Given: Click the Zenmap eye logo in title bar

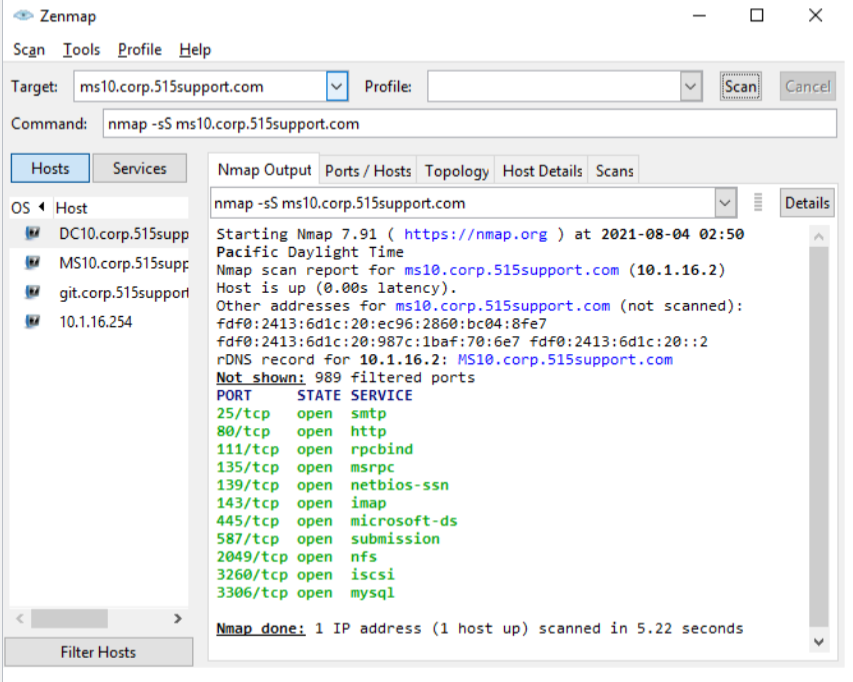Looking at the screenshot, I should pyautogui.click(x=23, y=15).
